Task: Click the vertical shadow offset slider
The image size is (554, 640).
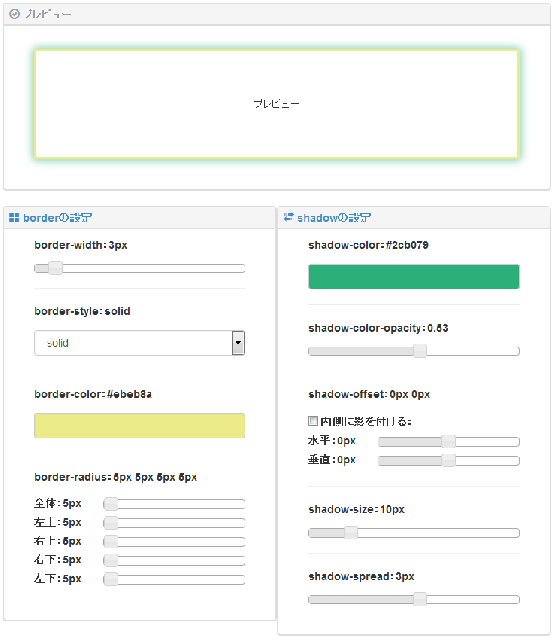Action: [x=449, y=461]
